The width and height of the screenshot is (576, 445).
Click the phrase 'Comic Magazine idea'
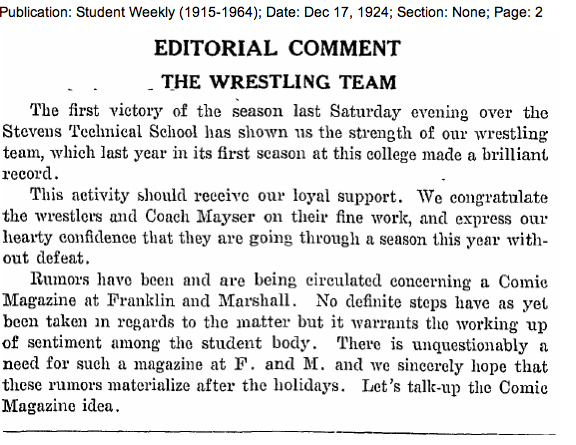click(274, 397)
